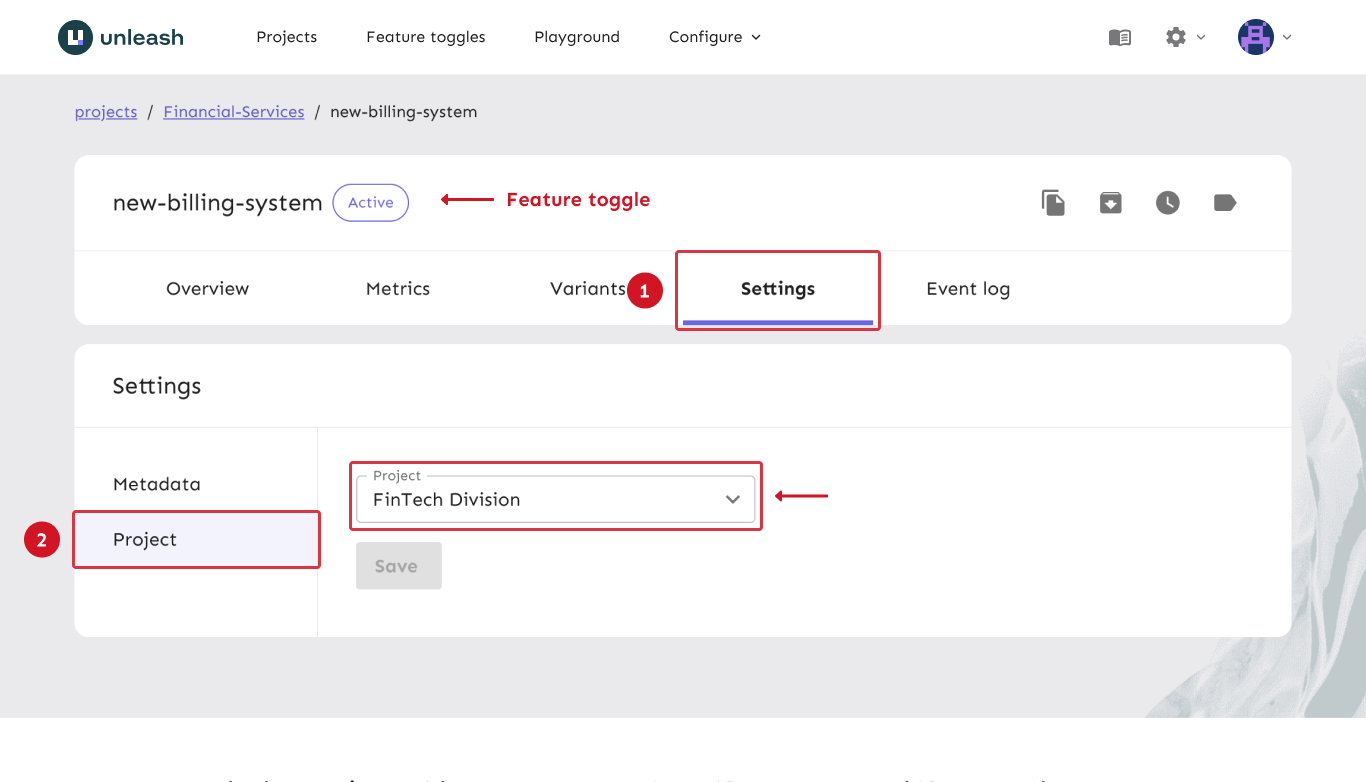Open Feature toggles in top navigation
1366x782 pixels.
(425, 37)
